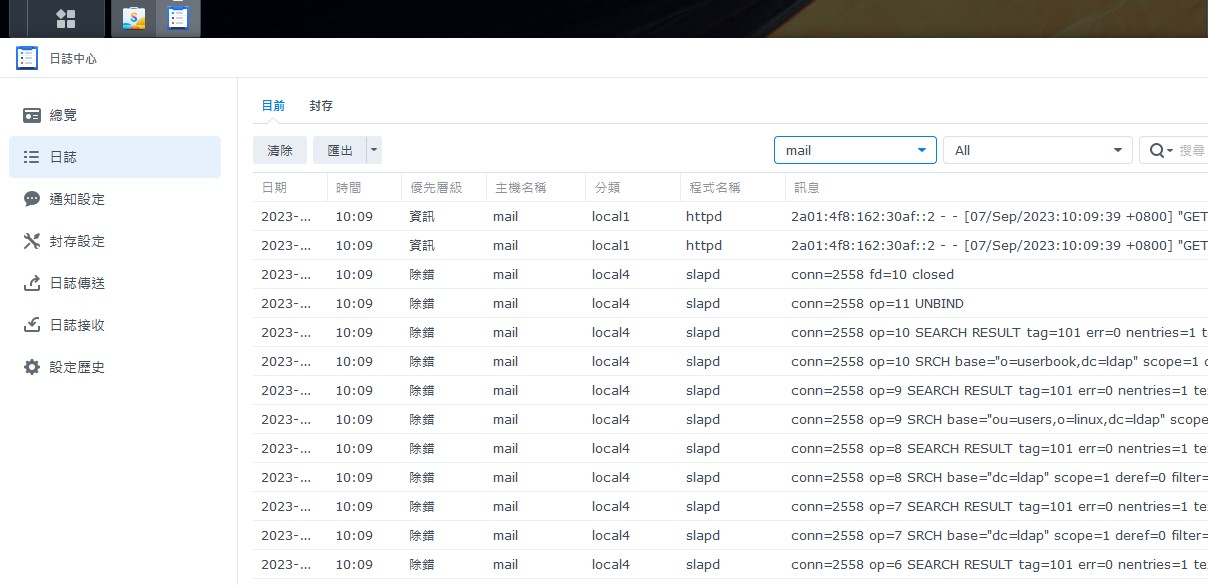
Task: Open the All log type dropdown
Action: coord(1037,150)
